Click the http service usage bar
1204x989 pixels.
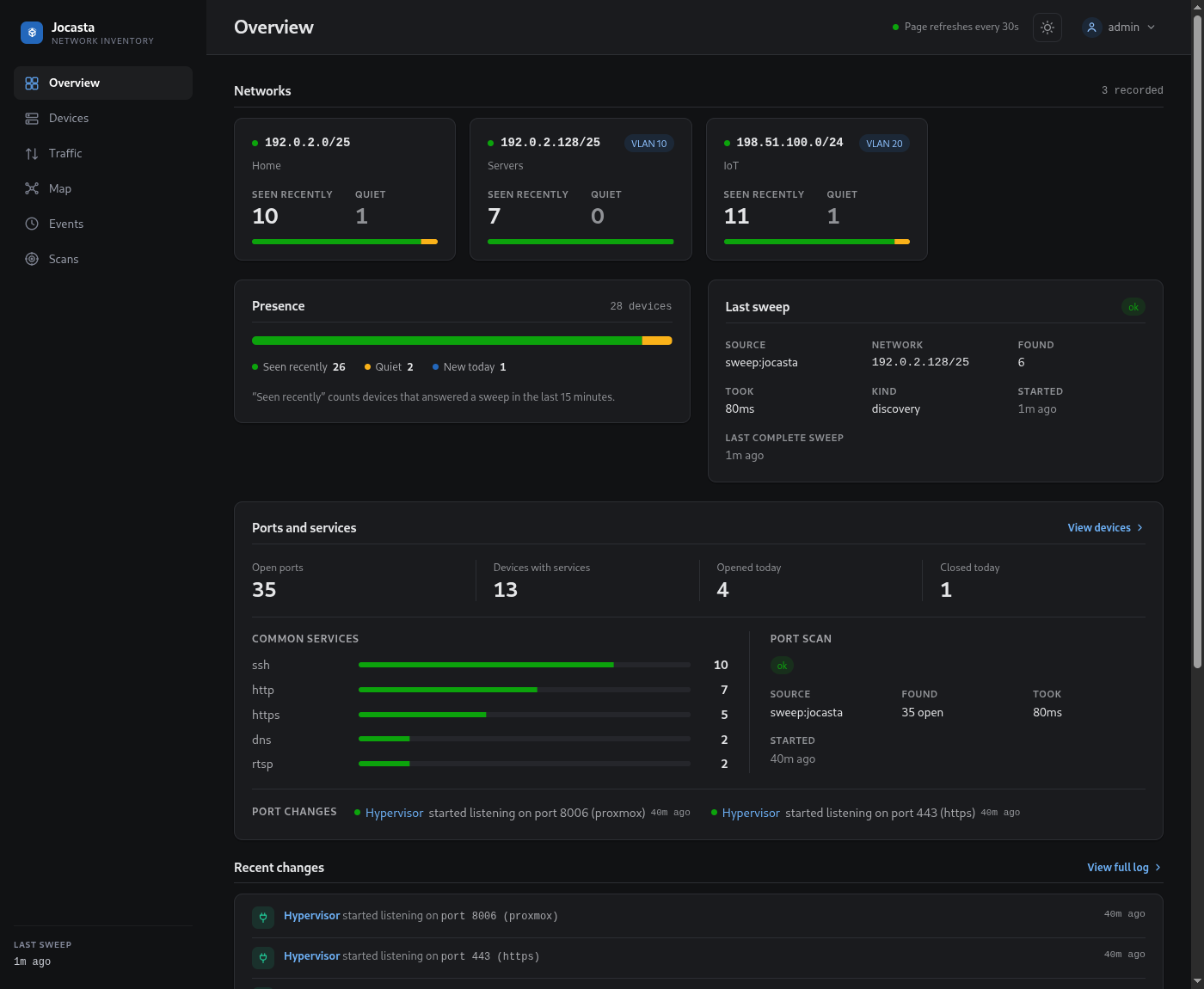tap(525, 690)
